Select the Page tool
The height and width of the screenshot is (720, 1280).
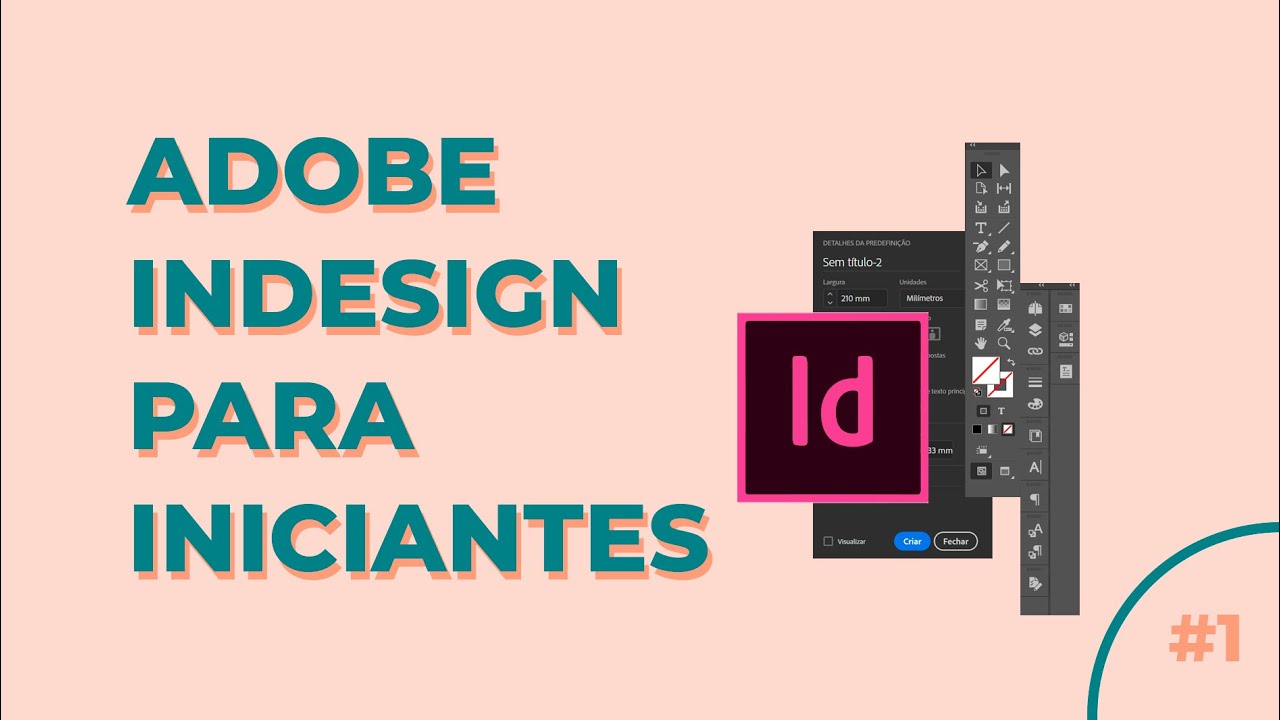(981, 188)
